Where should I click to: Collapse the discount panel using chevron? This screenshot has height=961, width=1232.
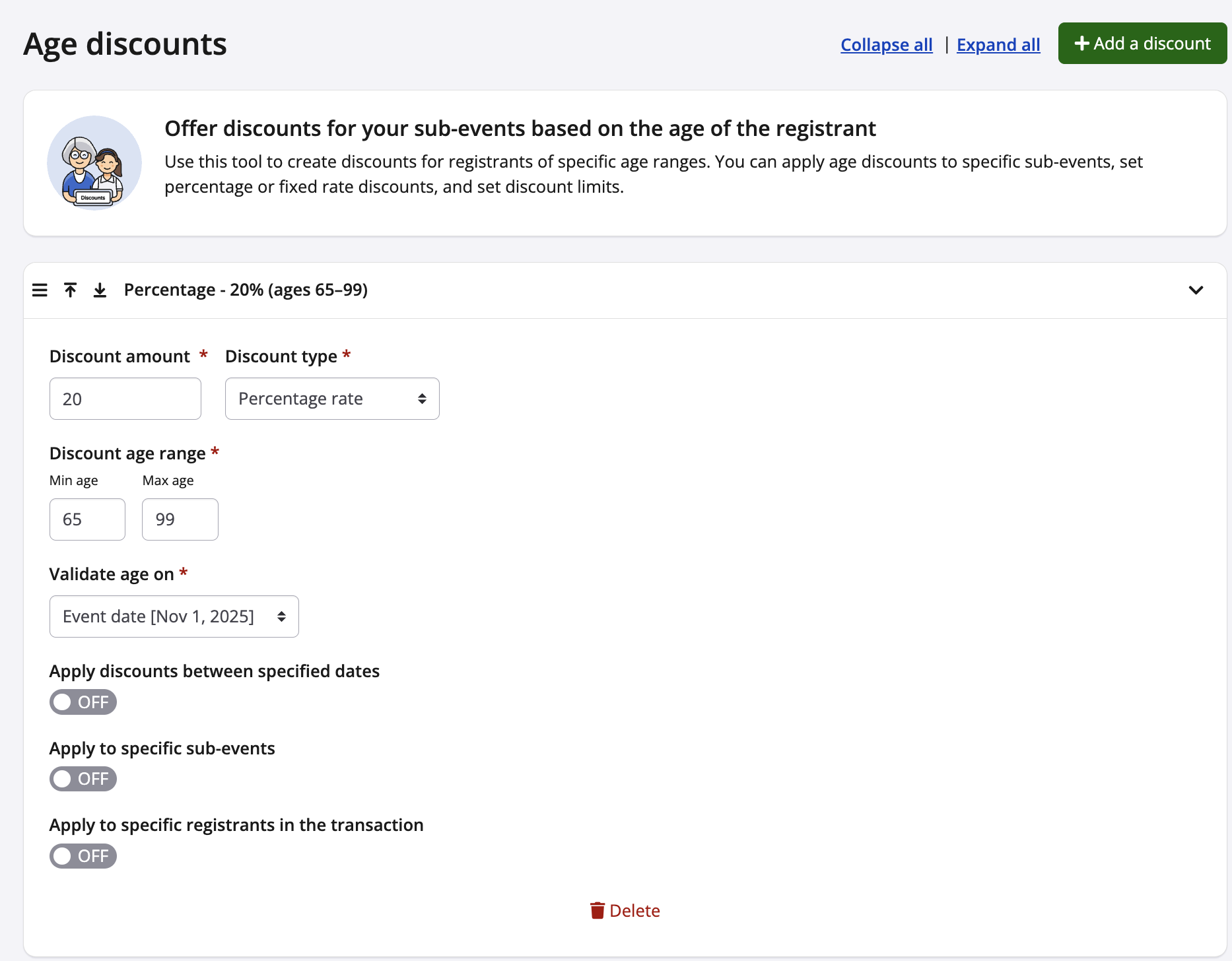coord(1196,290)
